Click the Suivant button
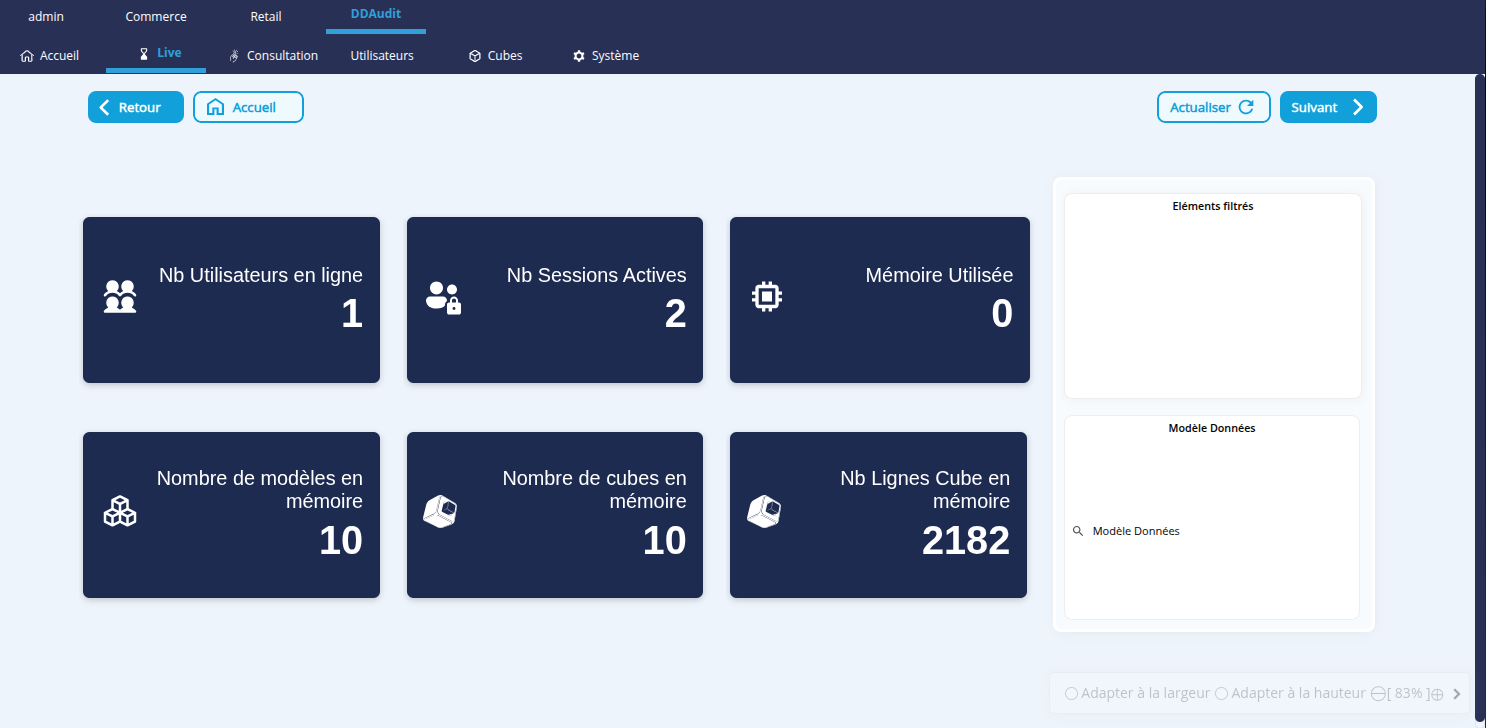This screenshot has height=728, width=1486. (x=1327, y=107)
